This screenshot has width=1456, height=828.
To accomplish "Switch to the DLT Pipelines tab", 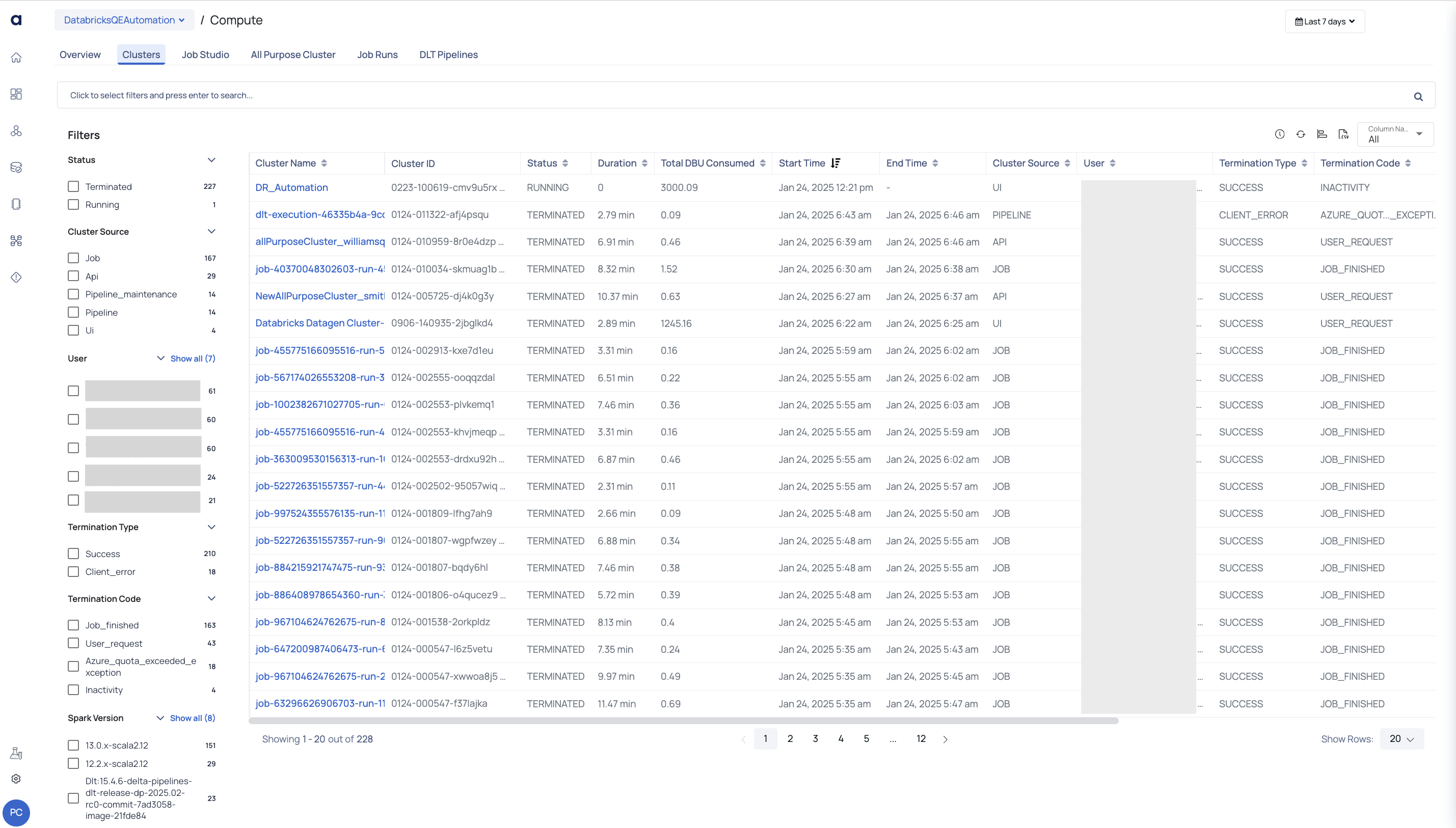I will (448, 54).
